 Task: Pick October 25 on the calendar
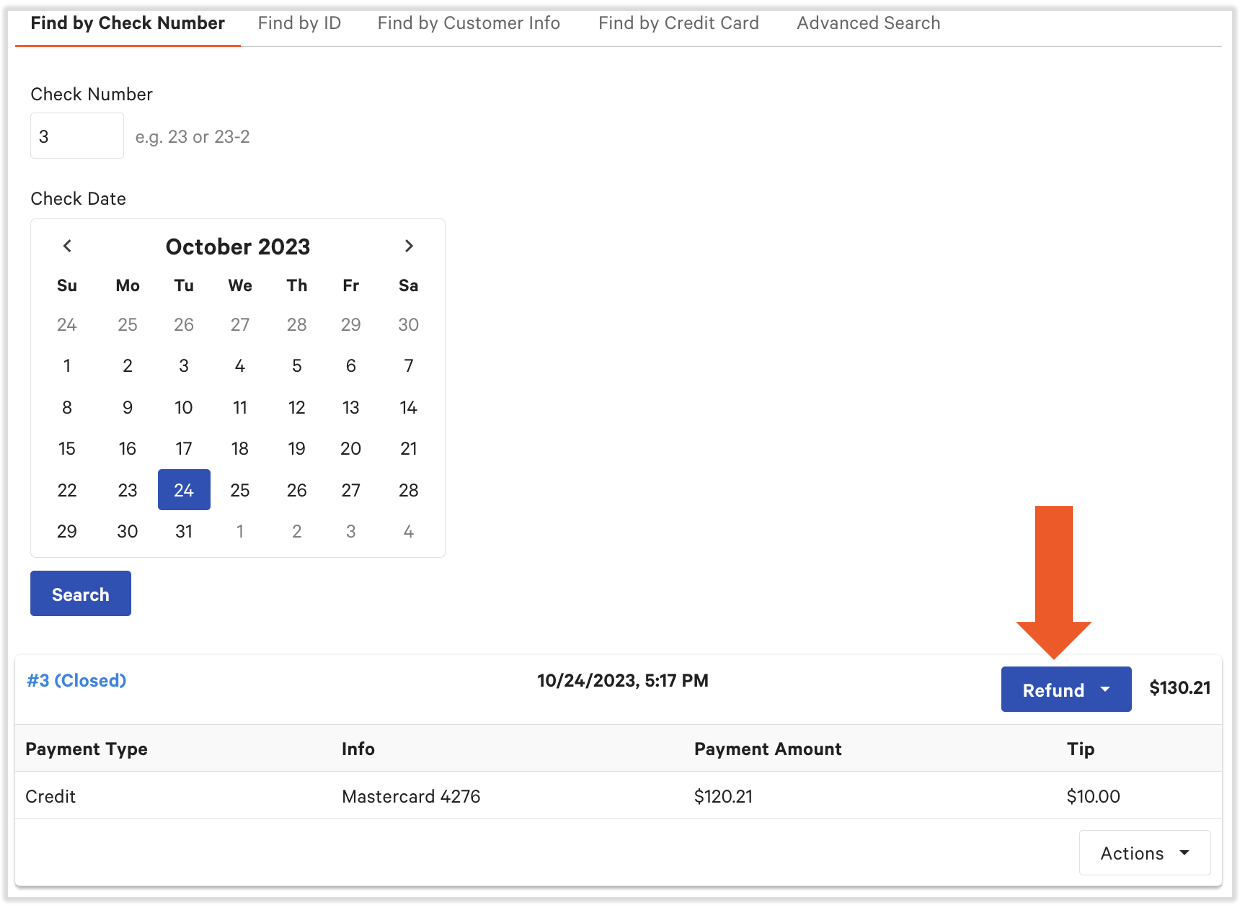240,490
